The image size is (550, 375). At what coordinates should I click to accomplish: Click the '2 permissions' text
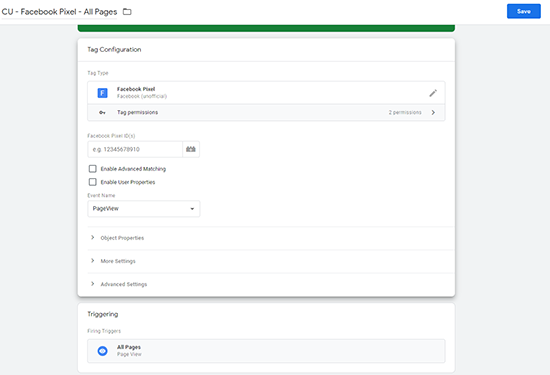coord(405,113)
